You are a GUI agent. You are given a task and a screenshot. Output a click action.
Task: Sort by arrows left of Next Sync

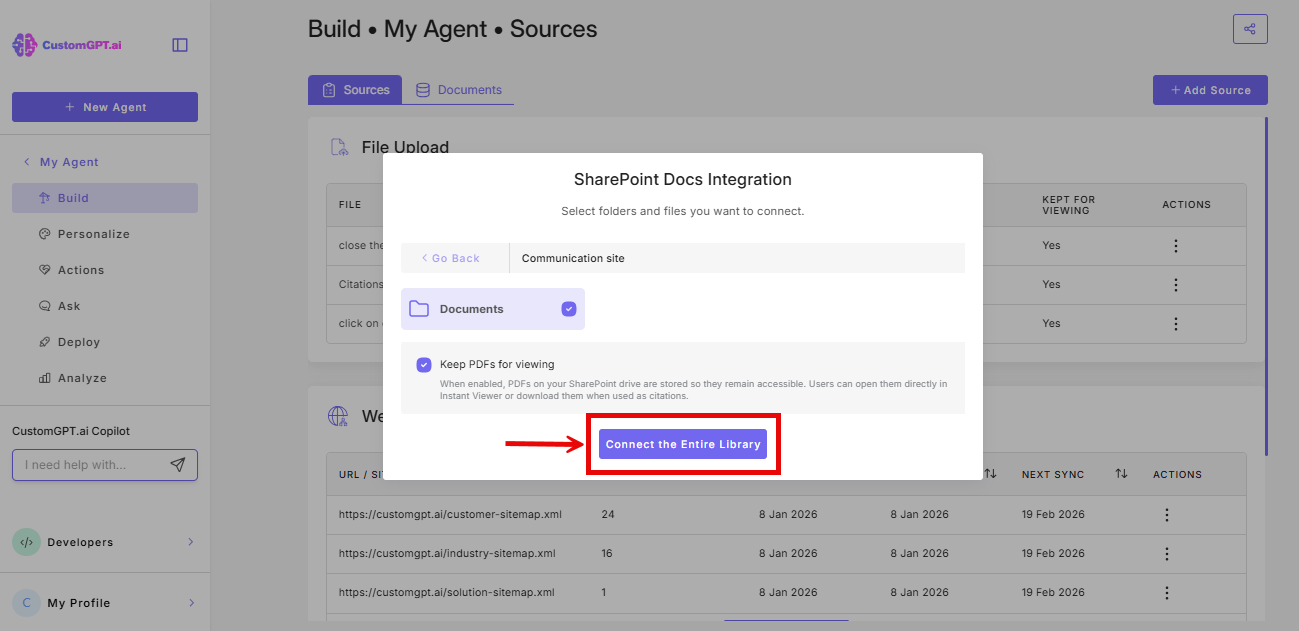pos(990,473)
